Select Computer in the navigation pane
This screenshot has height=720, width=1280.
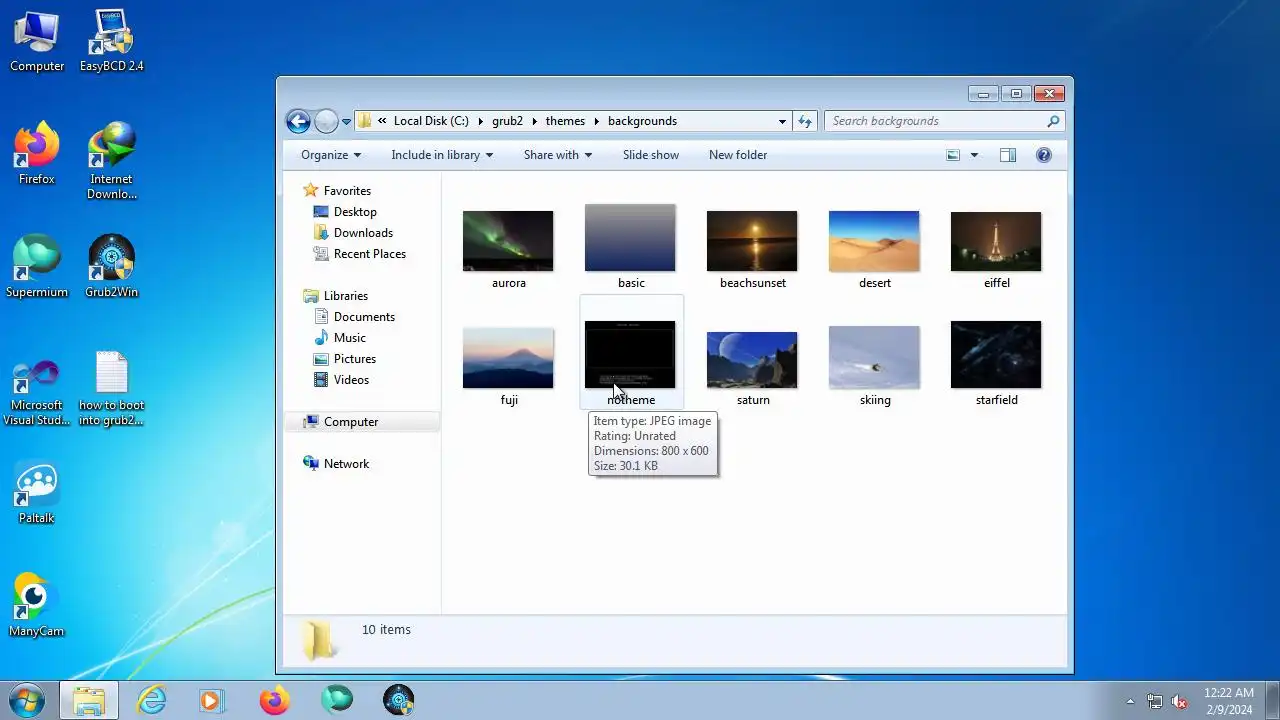coord(341,422)
